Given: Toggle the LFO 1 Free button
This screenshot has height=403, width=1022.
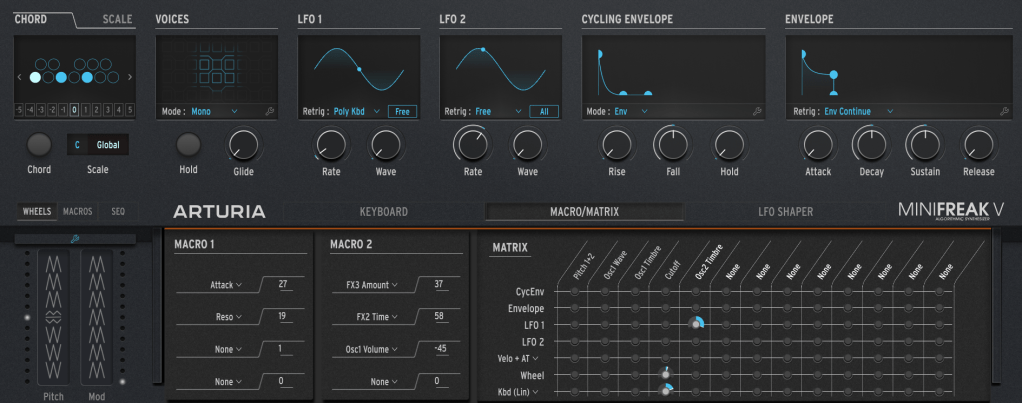Looking at the screenshot, I should pos(403,112).
